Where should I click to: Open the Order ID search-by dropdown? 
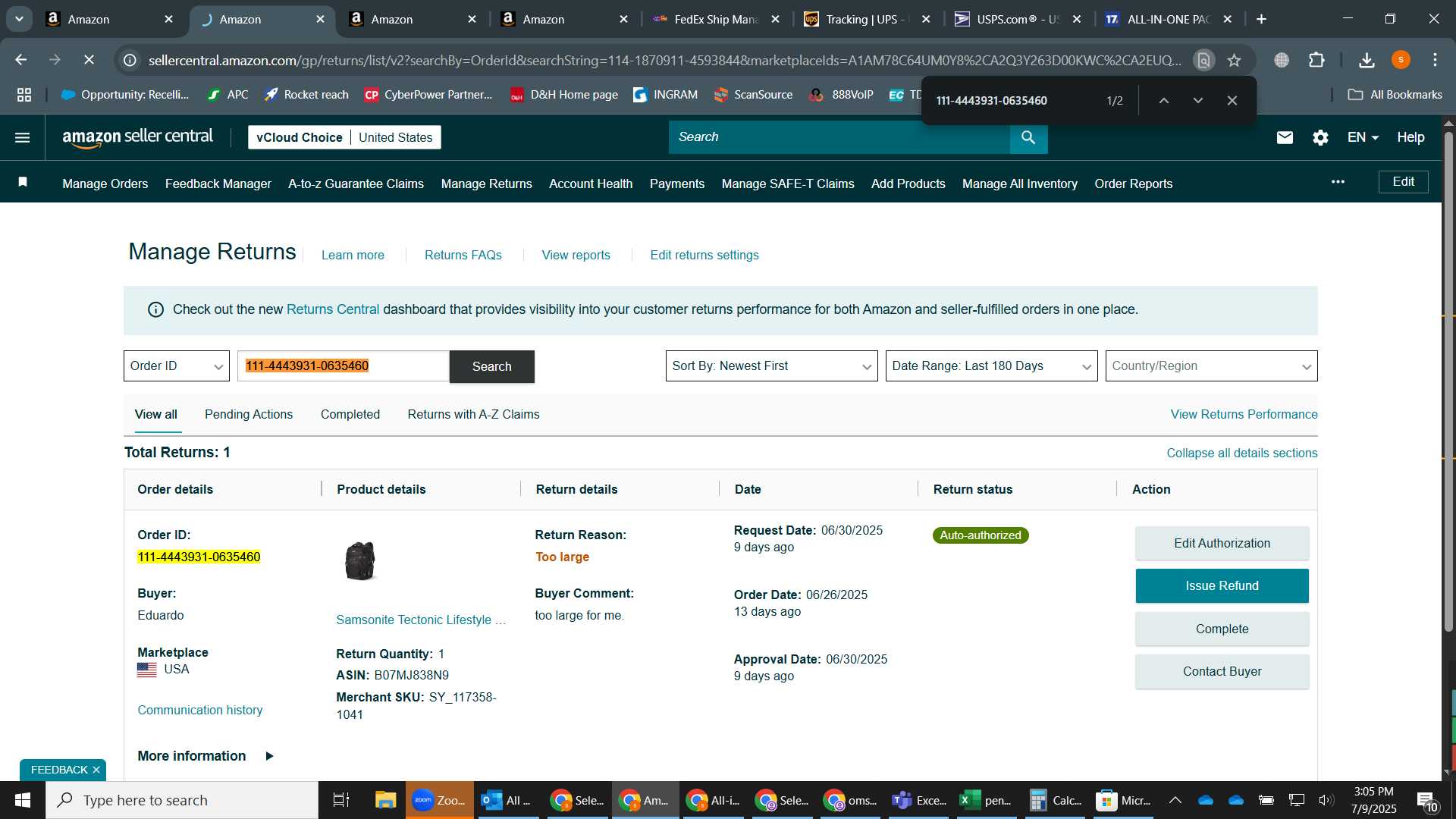[176, 366]
